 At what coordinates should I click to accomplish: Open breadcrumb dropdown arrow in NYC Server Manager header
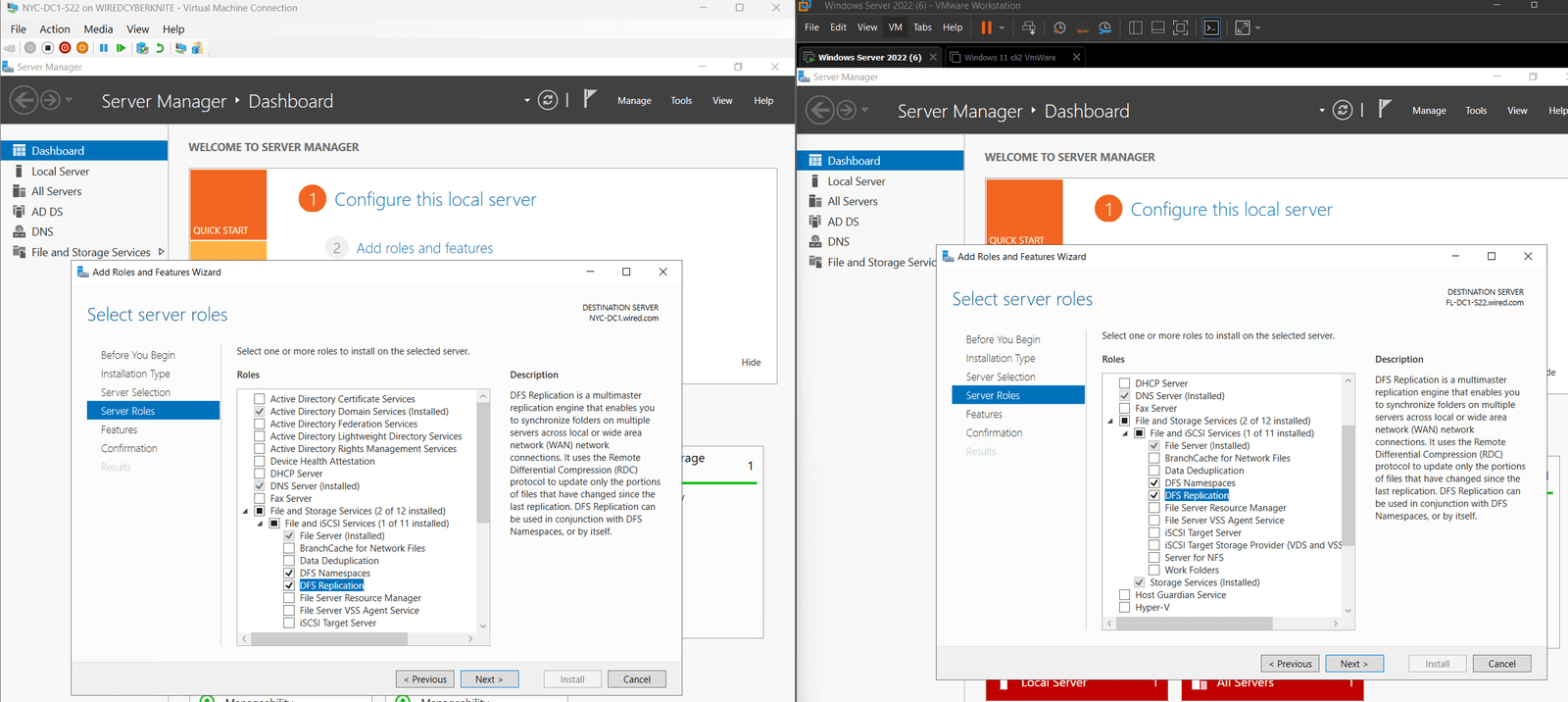[526, 100]
